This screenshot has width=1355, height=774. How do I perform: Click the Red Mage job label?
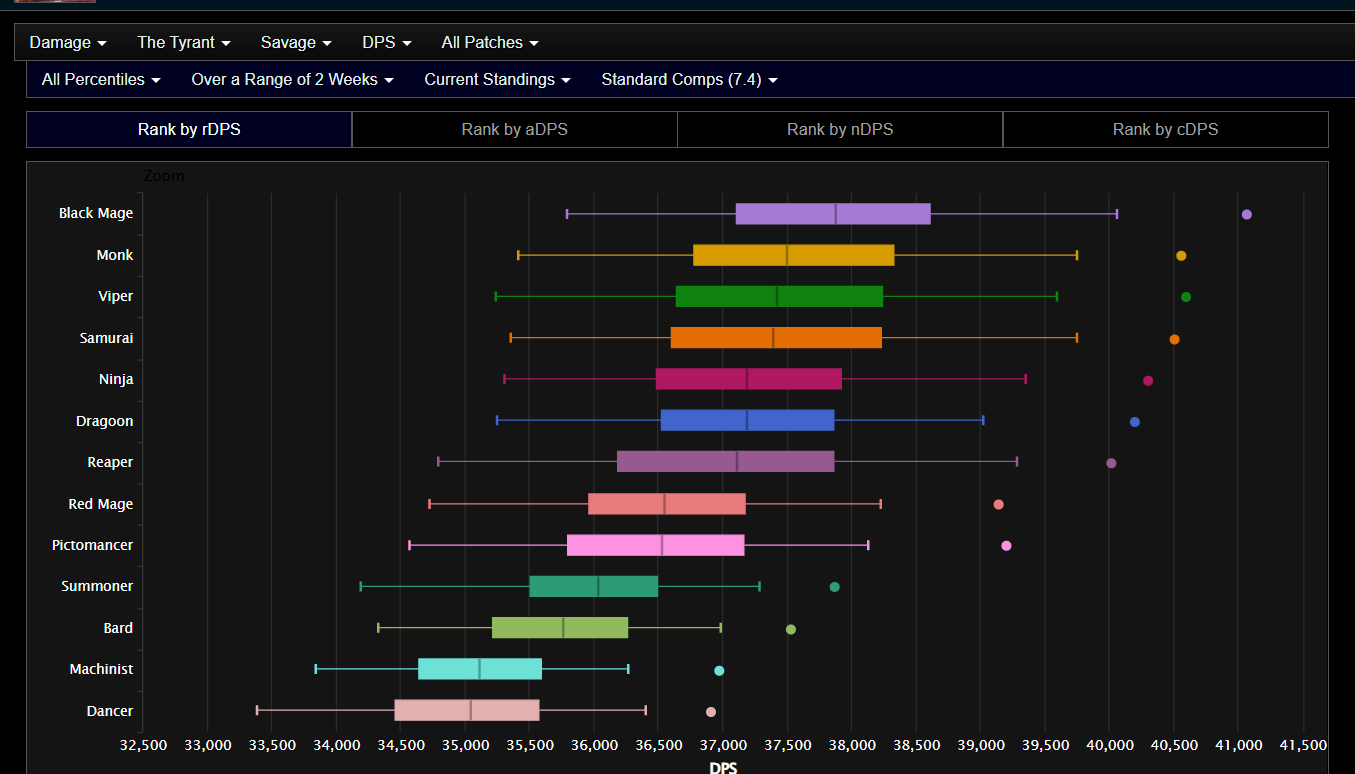coord(101,504)
